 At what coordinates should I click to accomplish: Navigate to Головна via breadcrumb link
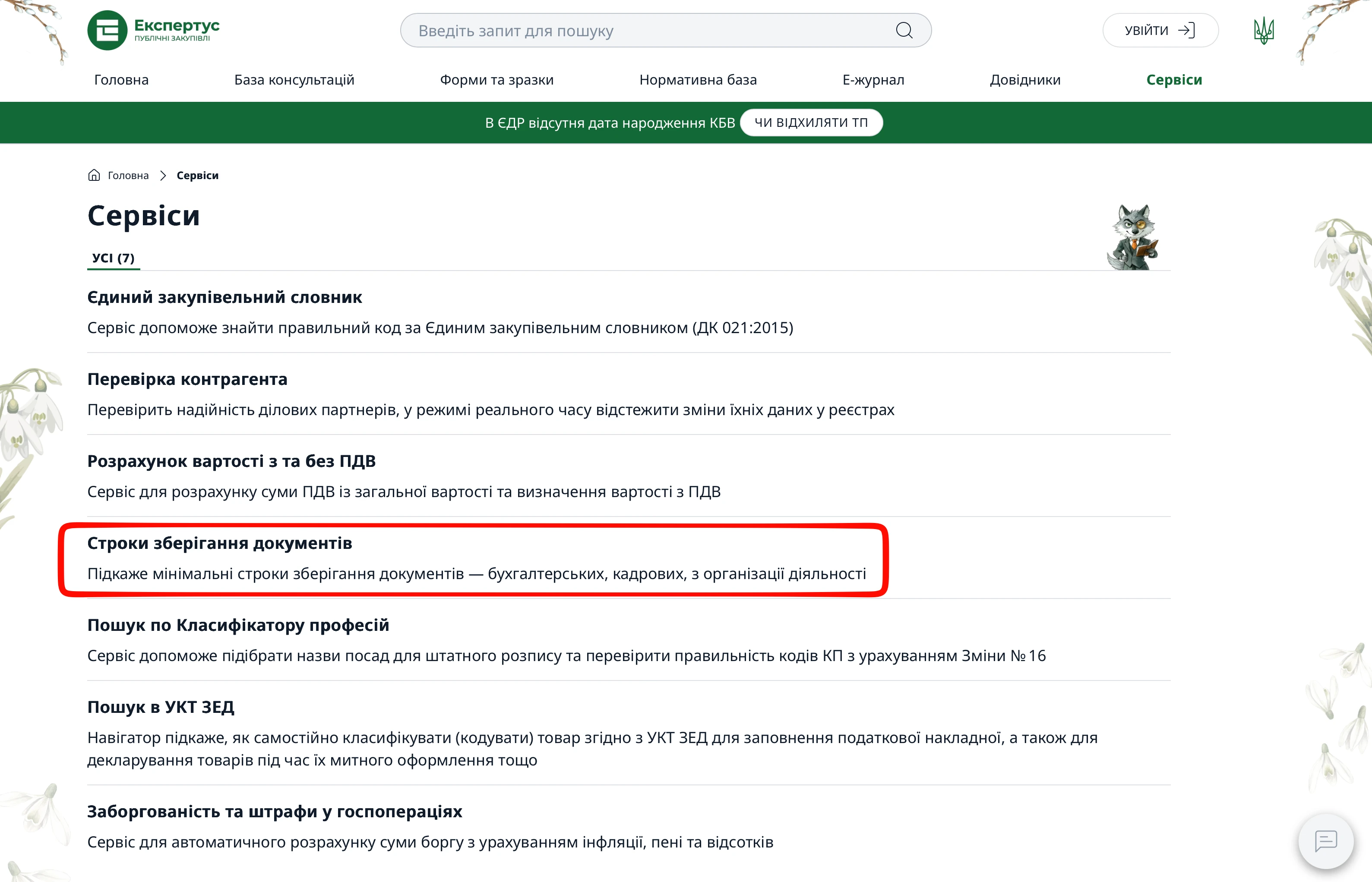pos(127,175)
